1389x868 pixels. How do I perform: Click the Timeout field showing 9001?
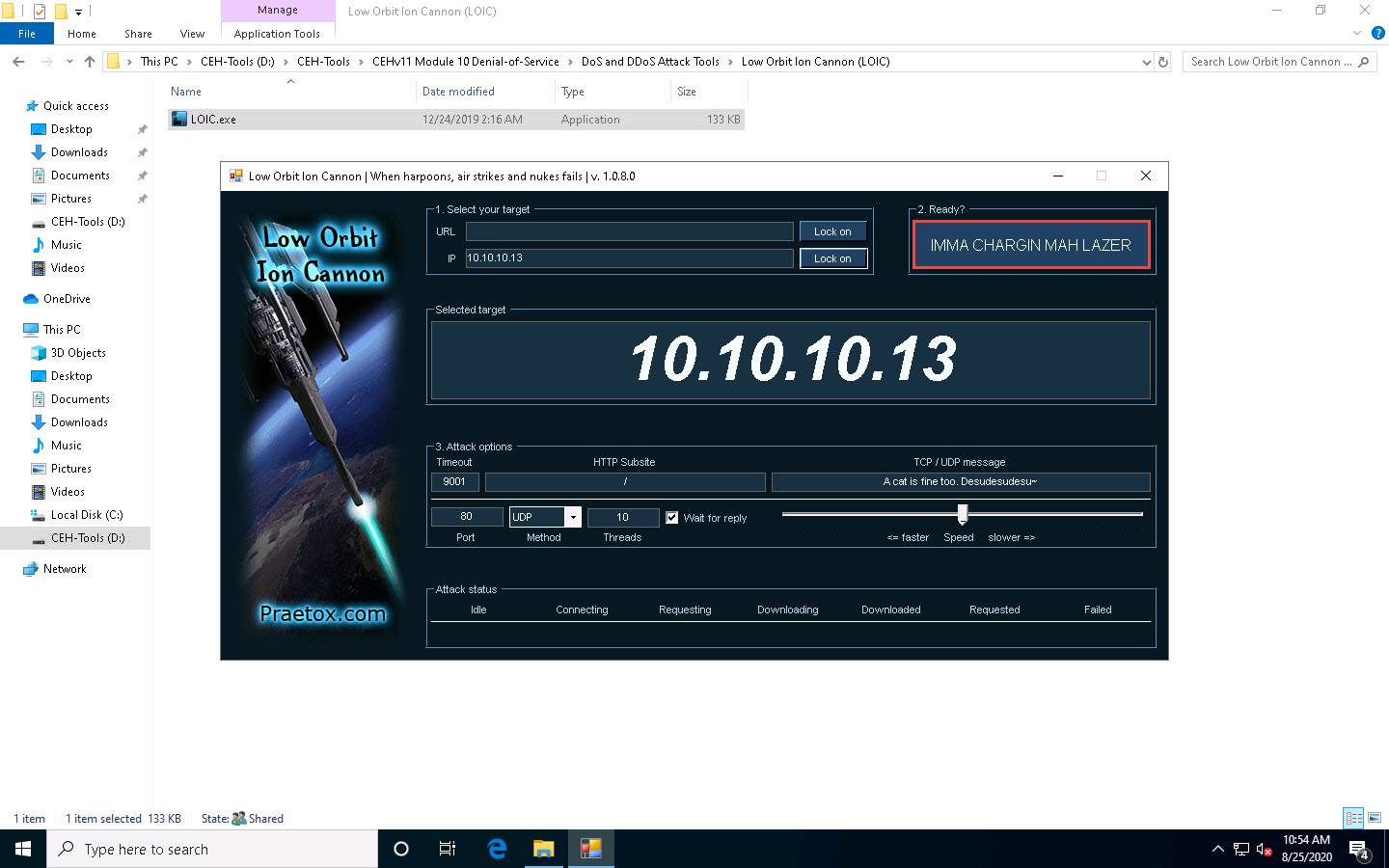pos(454,481)
